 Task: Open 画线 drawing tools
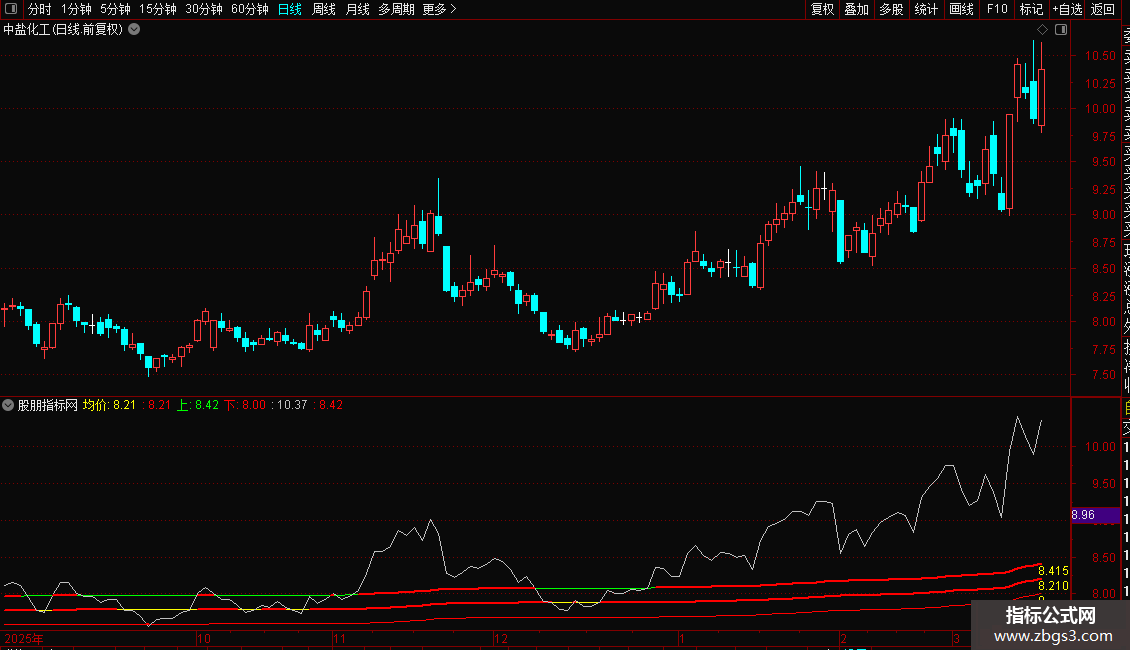click(961, 9)
